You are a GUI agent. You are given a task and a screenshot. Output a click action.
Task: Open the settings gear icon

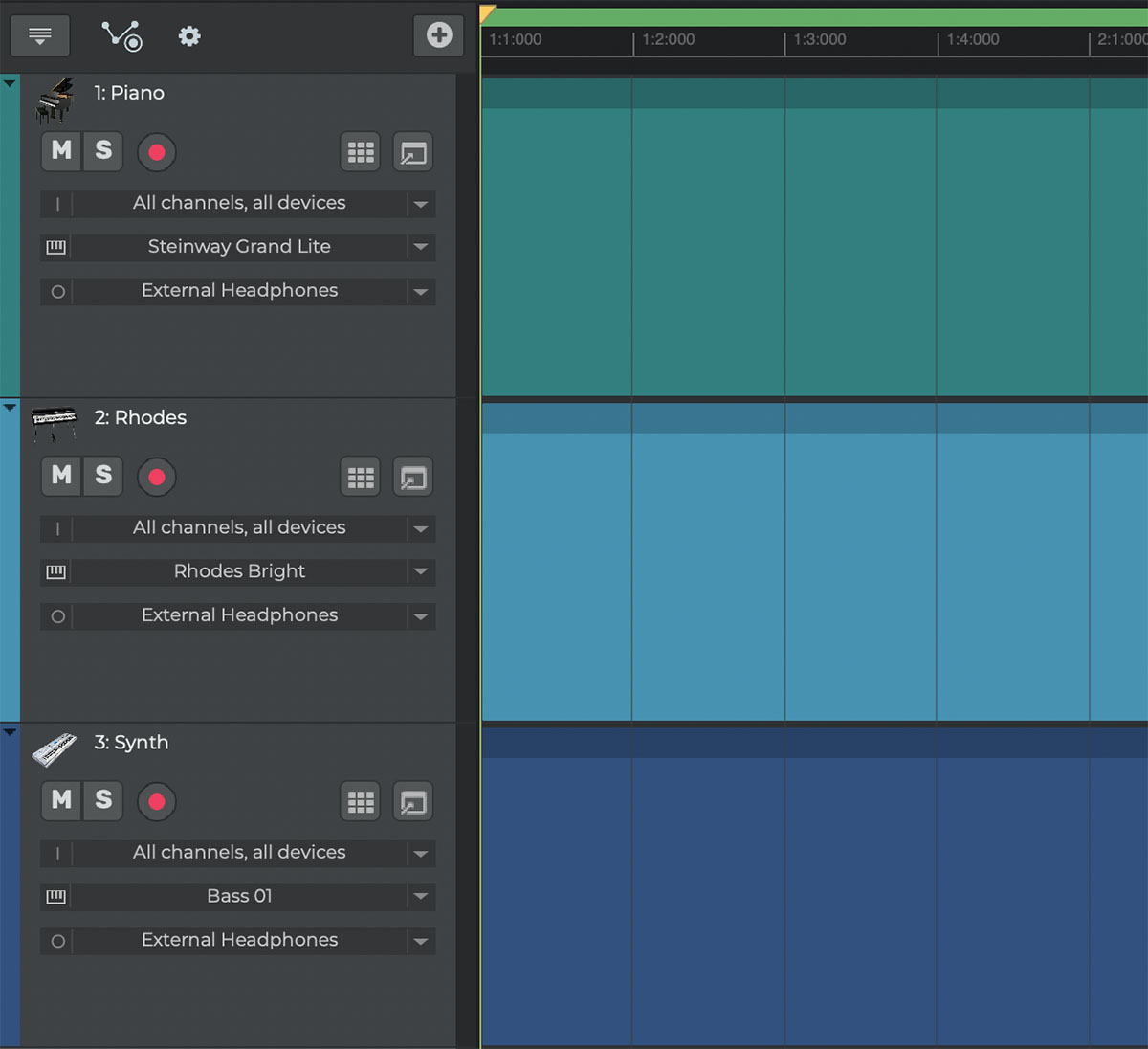click(x=189, y=36)
